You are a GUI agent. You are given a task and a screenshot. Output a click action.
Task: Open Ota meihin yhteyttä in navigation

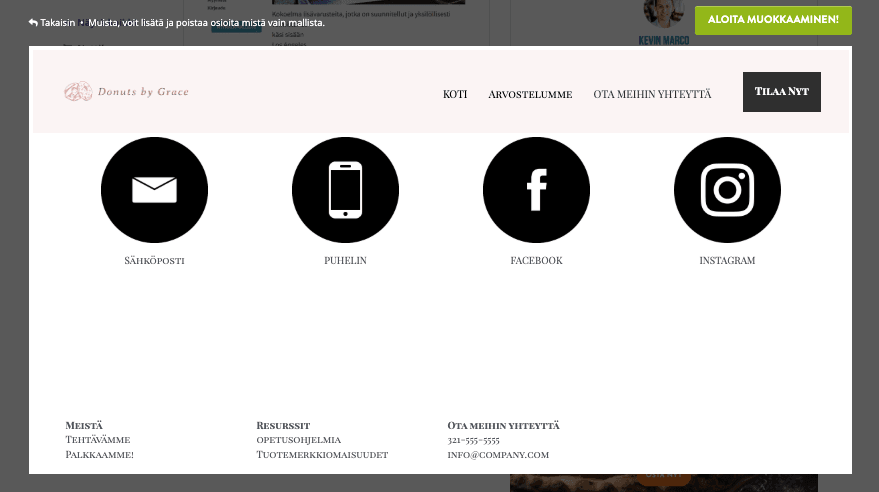(652, 94)
